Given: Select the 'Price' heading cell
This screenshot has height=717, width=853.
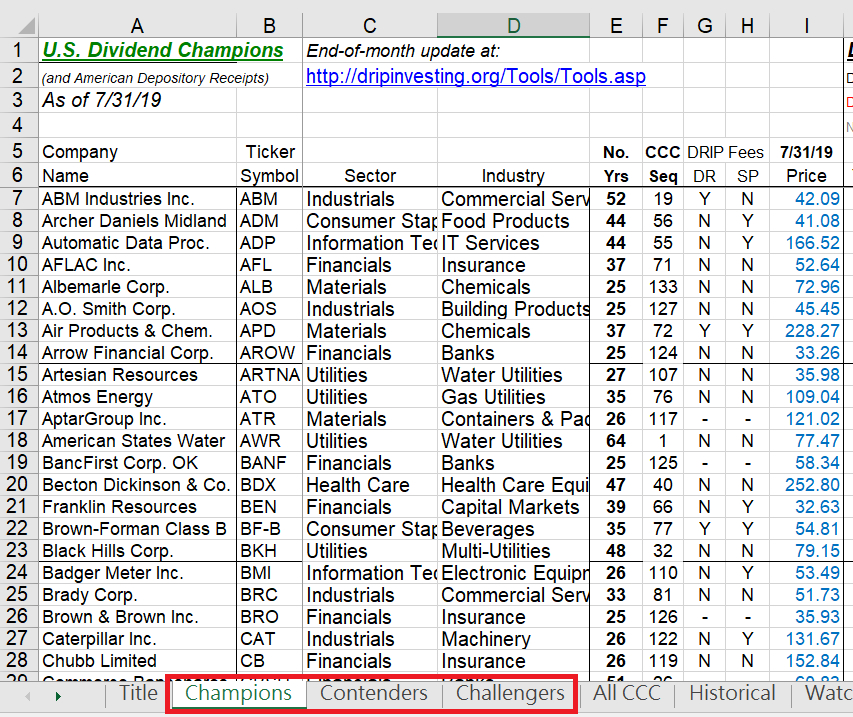Looking at the screenshot, I should 806,176.
